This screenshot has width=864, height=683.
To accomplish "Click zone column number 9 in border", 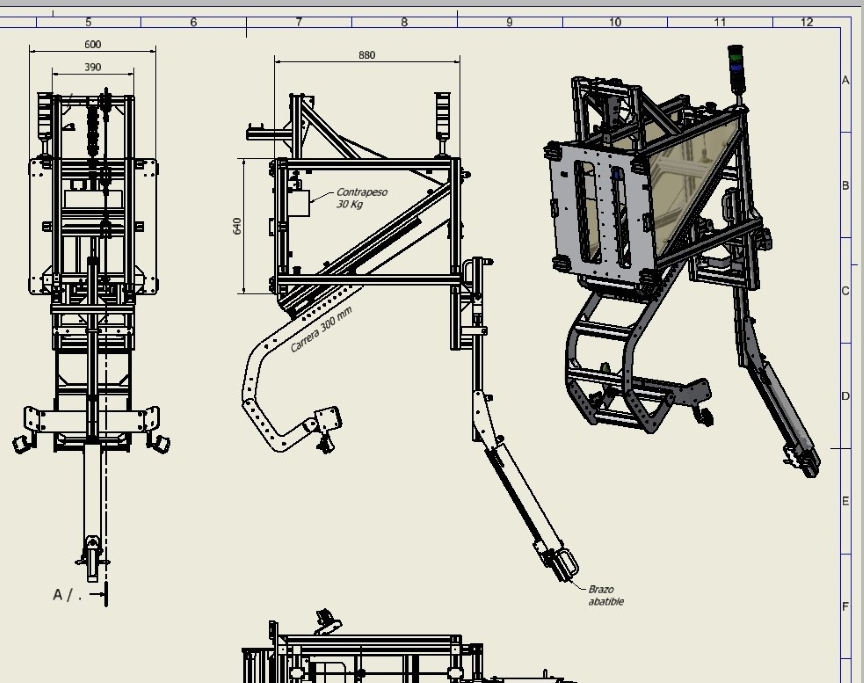I will pyautogui.click(x=509, y=22).
